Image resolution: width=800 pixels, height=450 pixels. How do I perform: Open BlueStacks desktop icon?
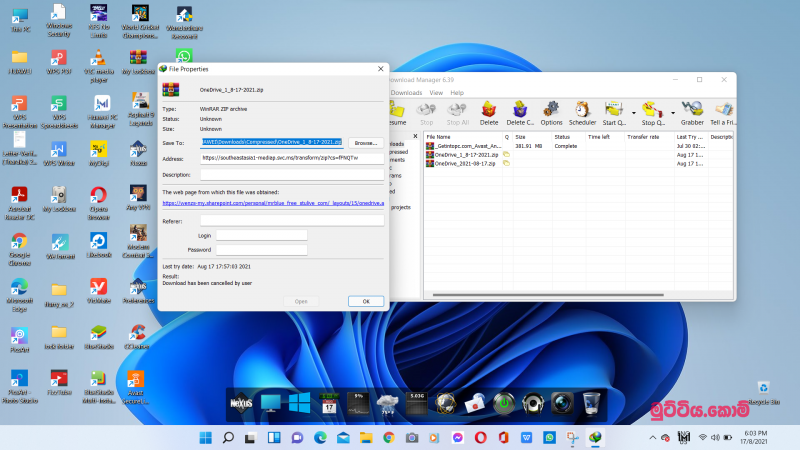tap(98, 337)
